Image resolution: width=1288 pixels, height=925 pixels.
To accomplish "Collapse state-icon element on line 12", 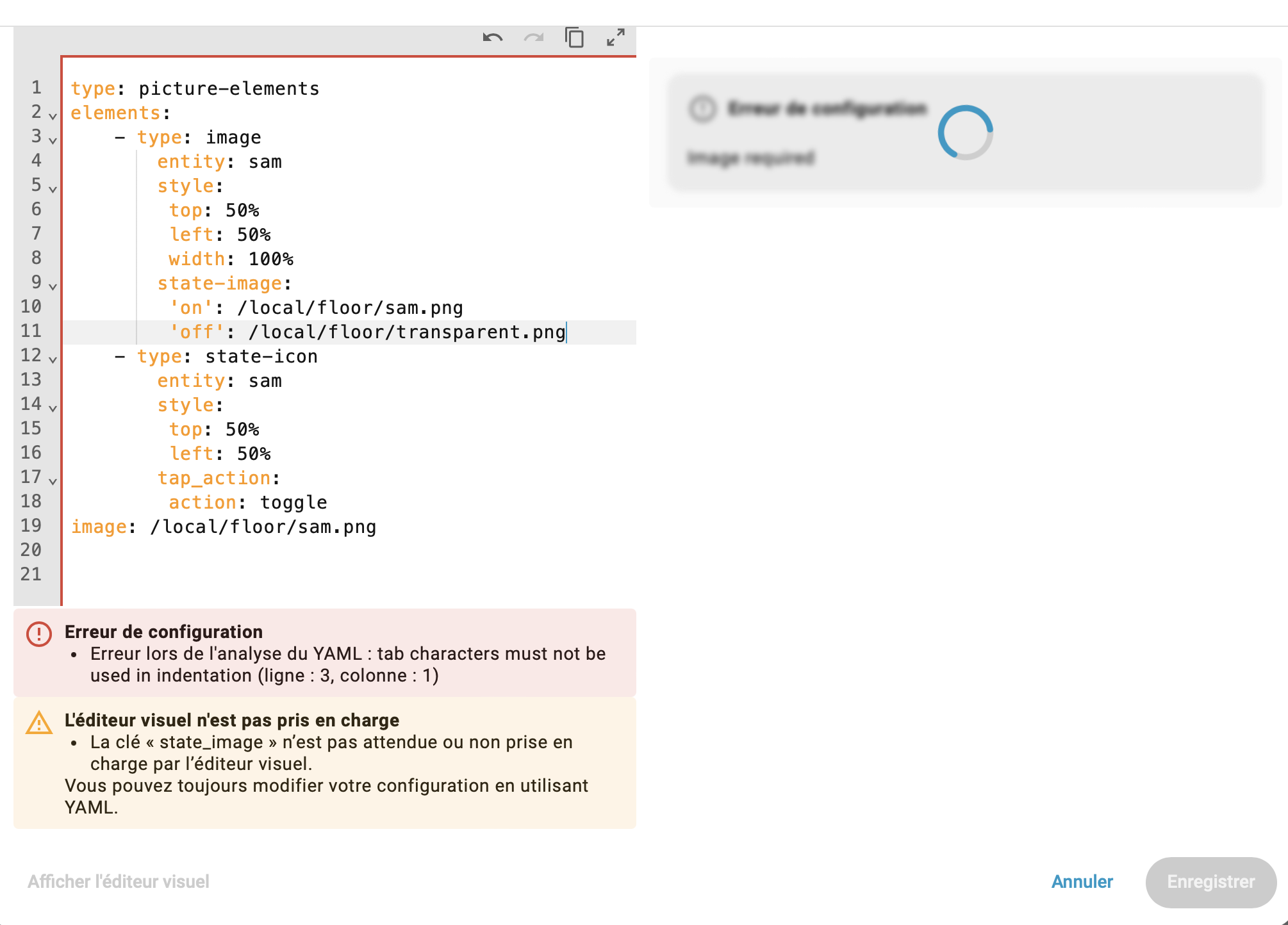I will tap(53, 359).
